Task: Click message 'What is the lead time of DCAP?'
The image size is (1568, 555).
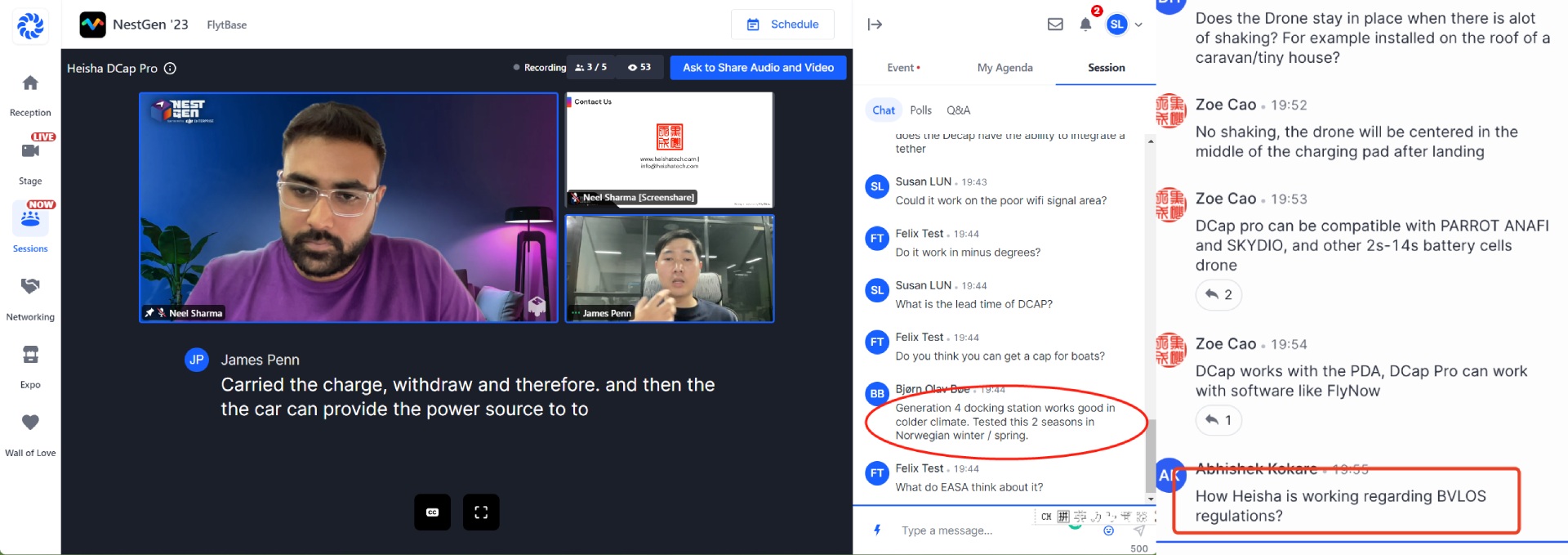Action: coord(973,304)
